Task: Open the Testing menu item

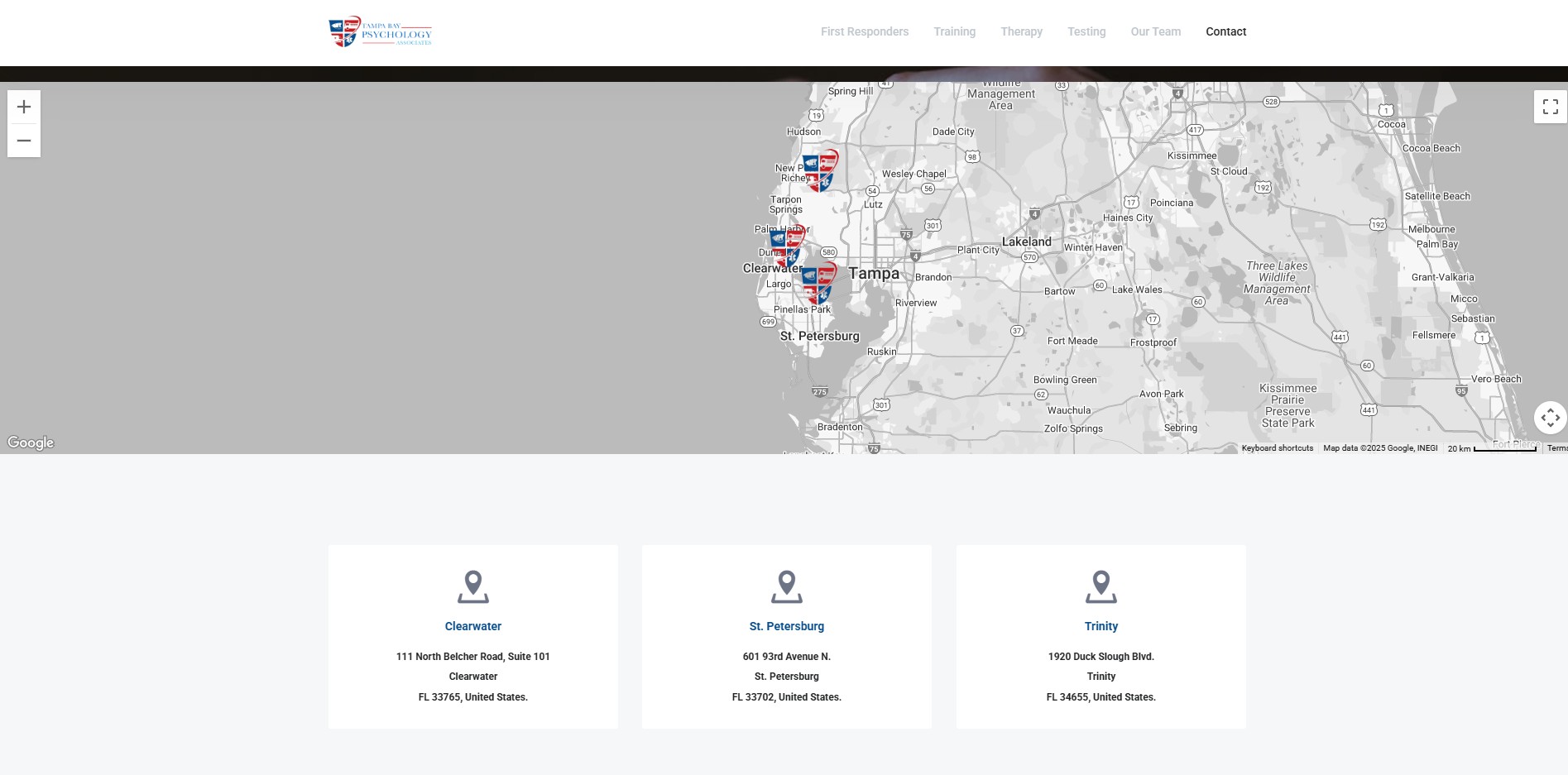Action: coord(1086,31)
